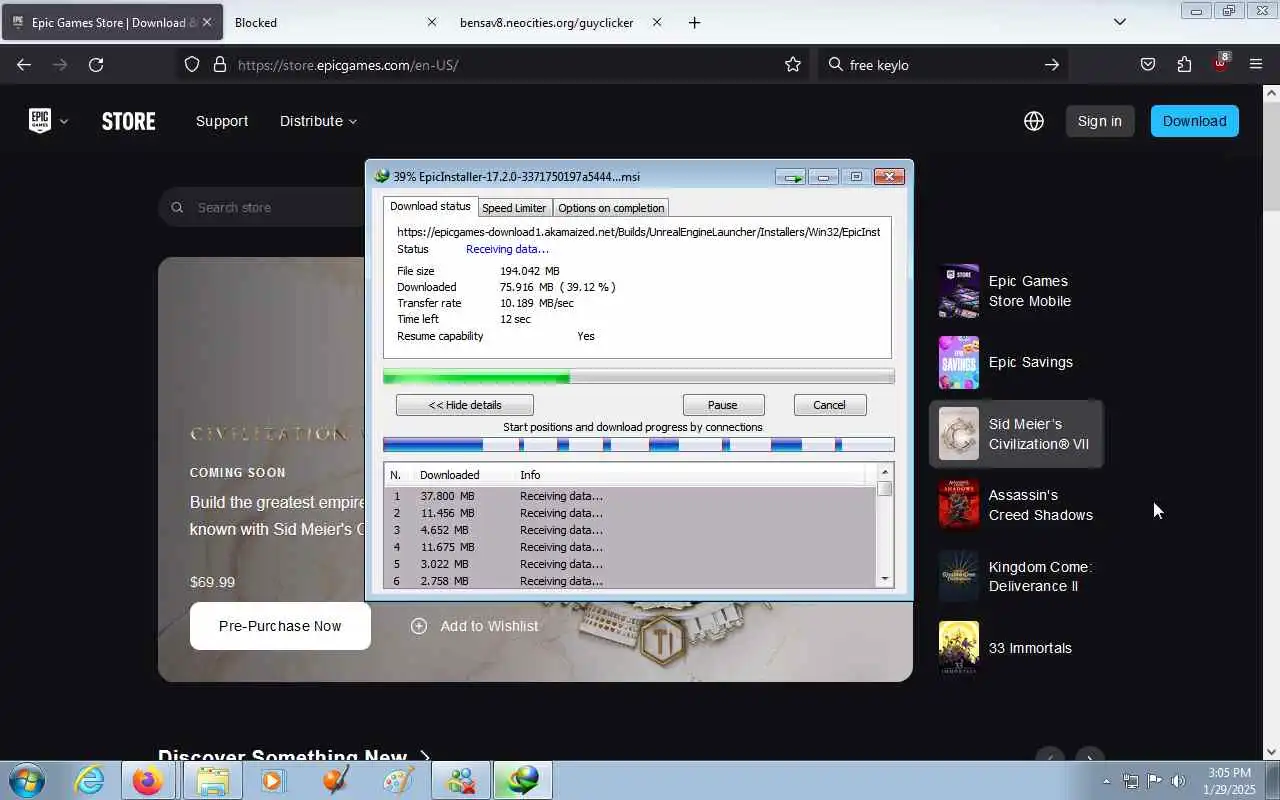Screen dimensions: 1280x800
Task: Open the Pocket save icon
Action: tap(1148, 64)
